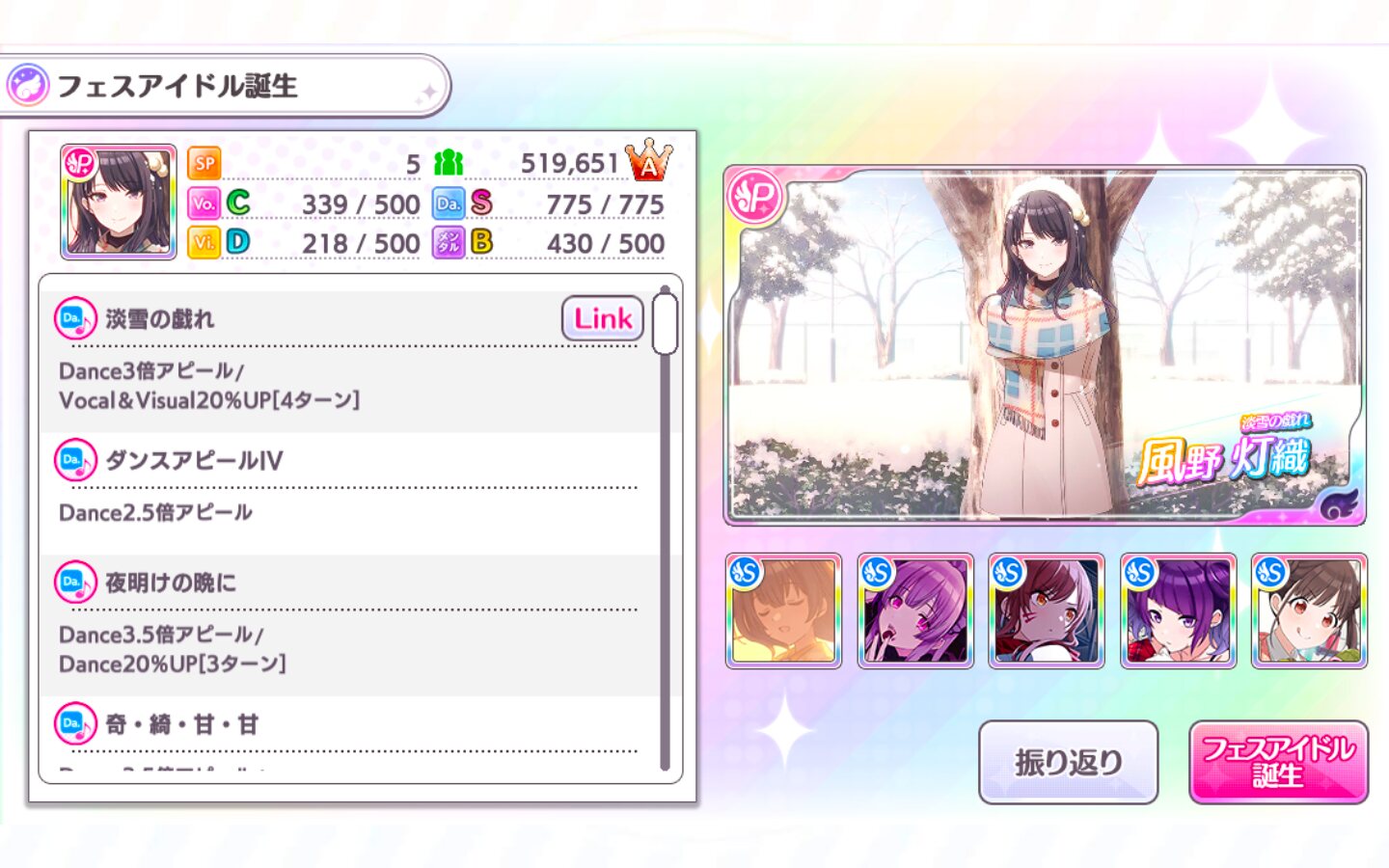The image size is (1389, 868).
Task: Select the pink-haired support idol thumbnail
Action: click(x=915, y=610)
